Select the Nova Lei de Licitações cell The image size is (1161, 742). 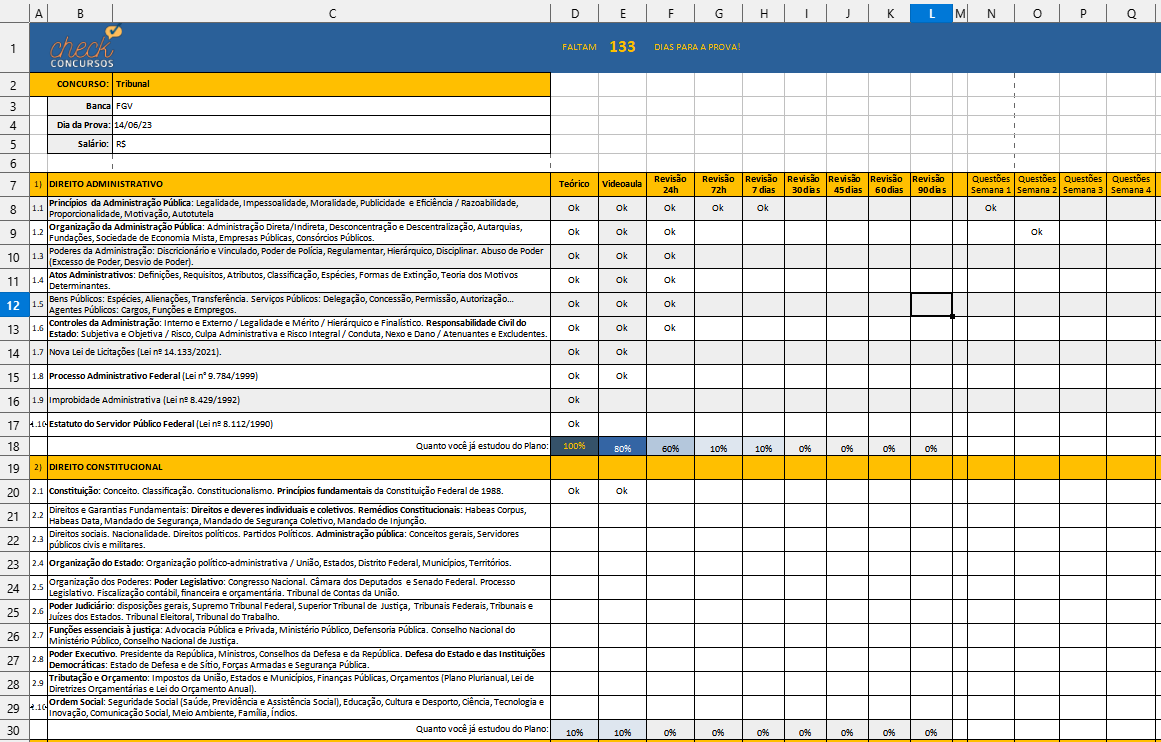coord(298,352)
